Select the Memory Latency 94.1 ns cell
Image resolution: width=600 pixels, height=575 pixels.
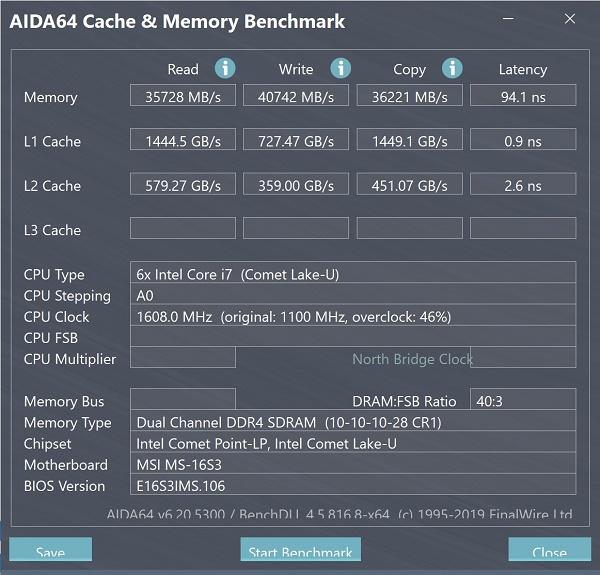click(x=523, y=95)
